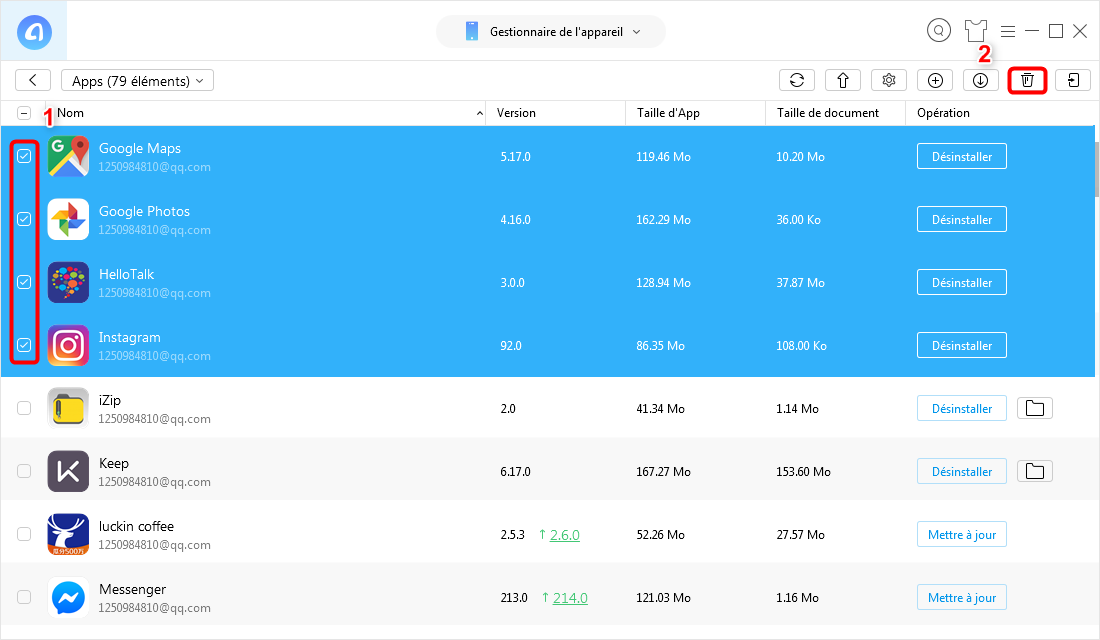Uncheck the HelloTalk checkbox
1100x640 pixels.
click(24, 282)
